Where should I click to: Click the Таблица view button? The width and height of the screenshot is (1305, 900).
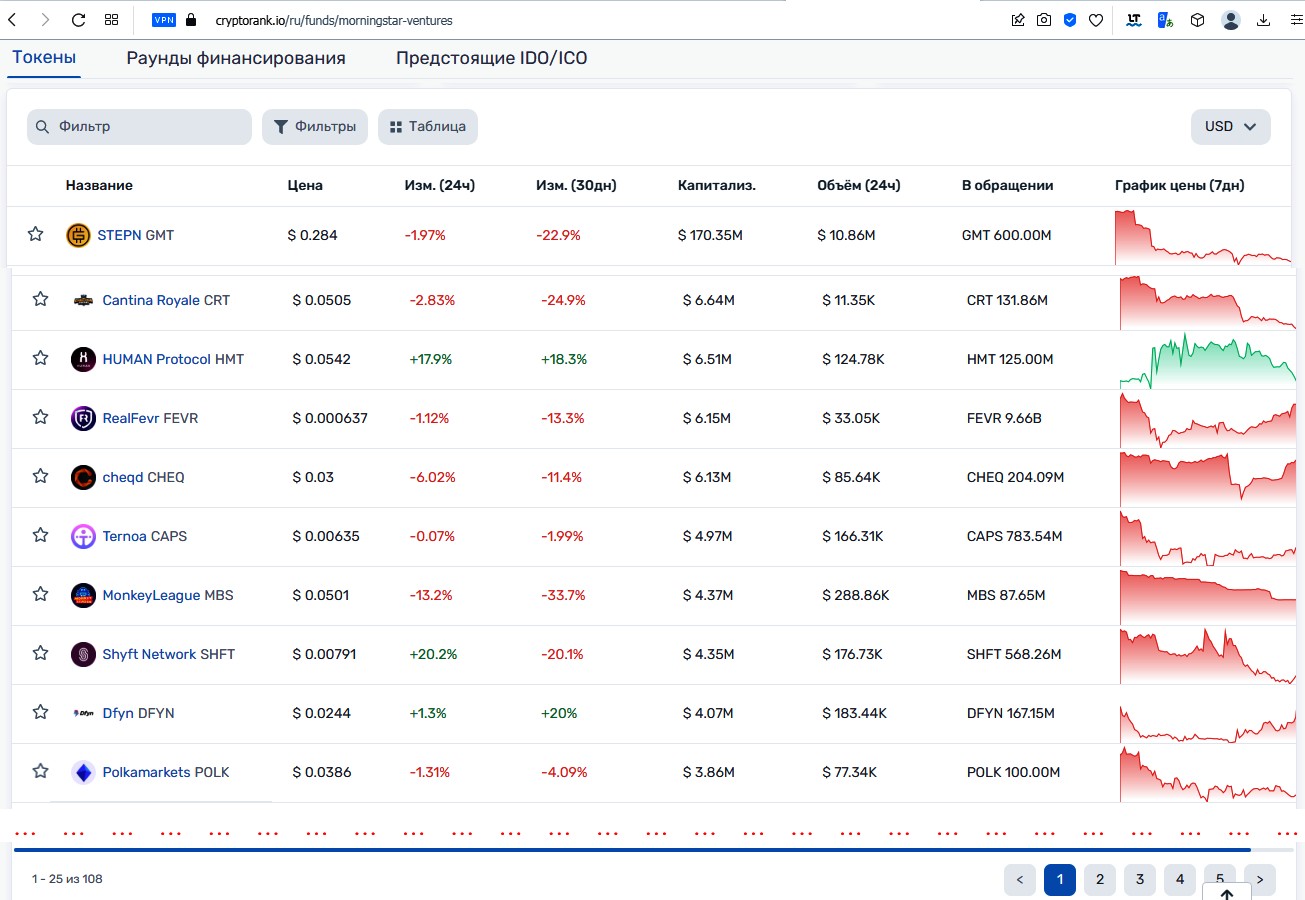click(428, 127)
